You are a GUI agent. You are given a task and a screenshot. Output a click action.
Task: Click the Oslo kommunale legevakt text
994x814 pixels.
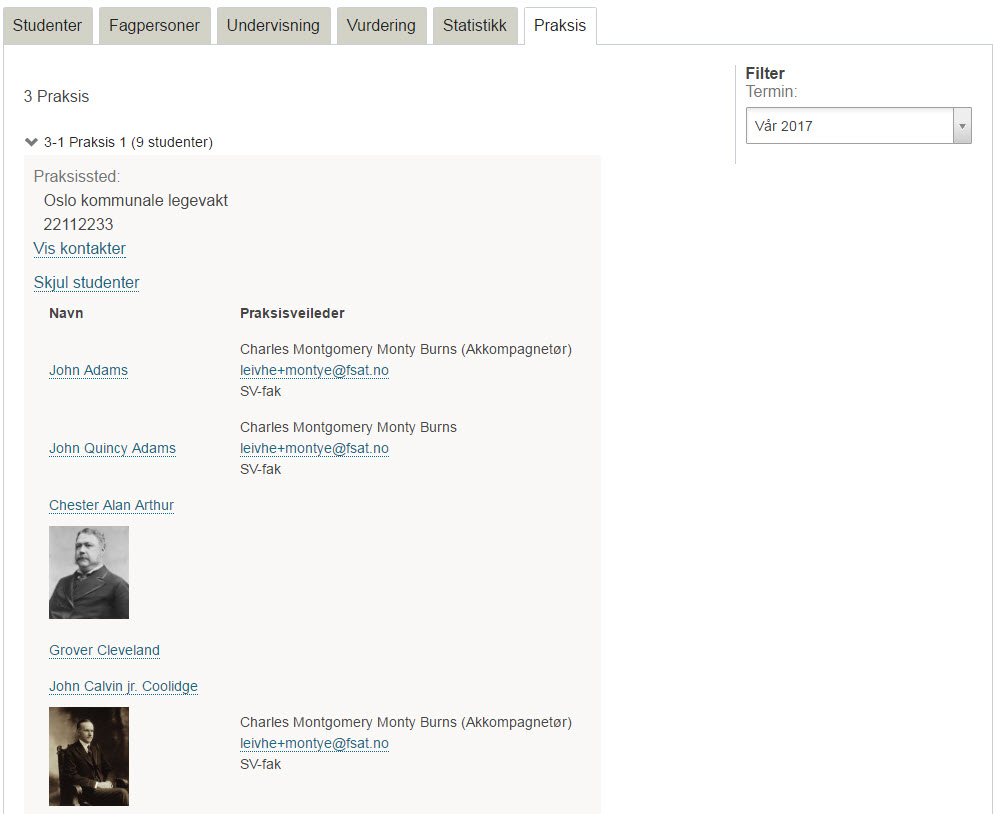136,200
